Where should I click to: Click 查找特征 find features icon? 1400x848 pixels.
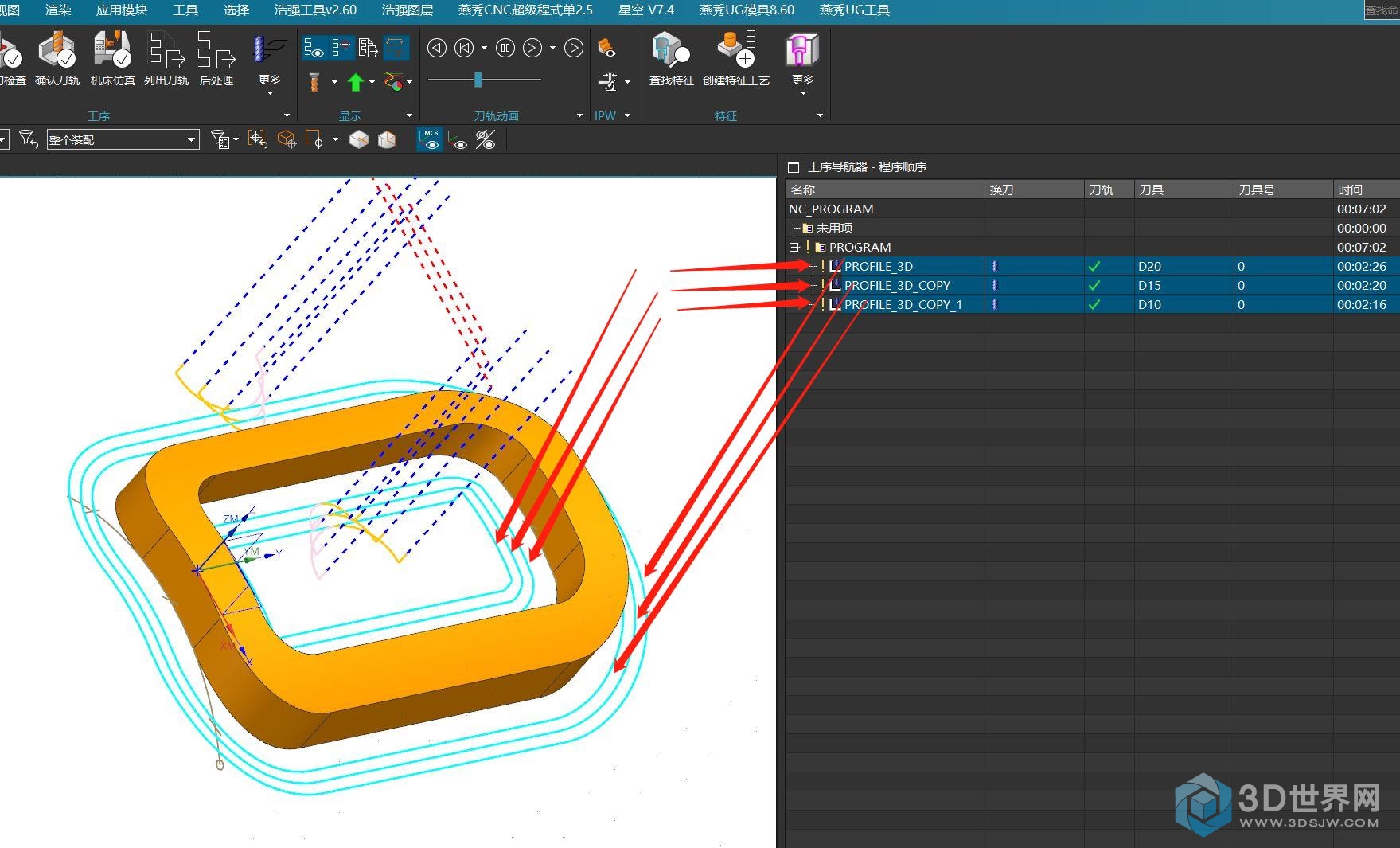click(x=671, y=58)
